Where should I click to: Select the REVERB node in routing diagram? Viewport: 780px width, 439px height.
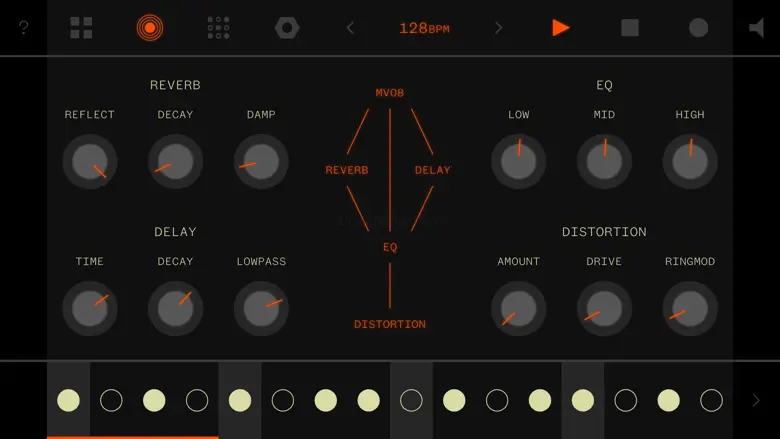pyautogui.click(x=347, y=170)
